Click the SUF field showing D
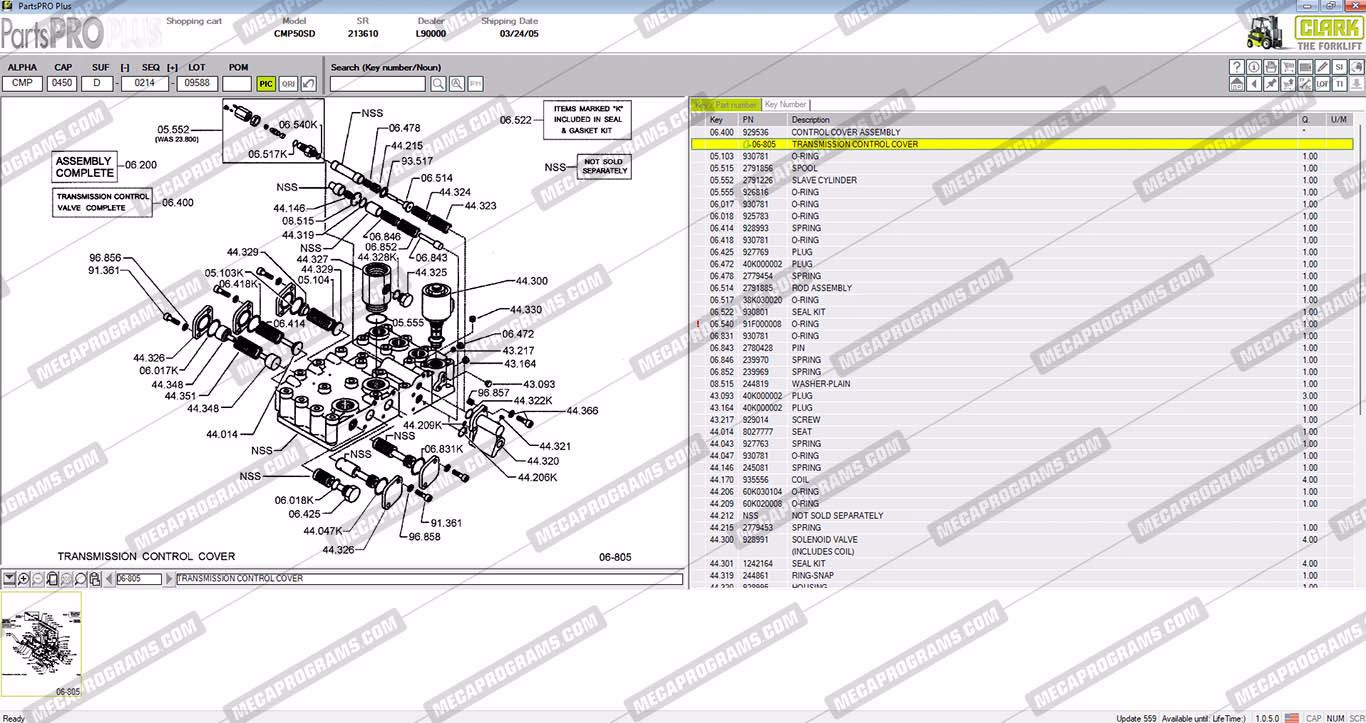This screenshot has width=1366, height=723. pos(97,84)
